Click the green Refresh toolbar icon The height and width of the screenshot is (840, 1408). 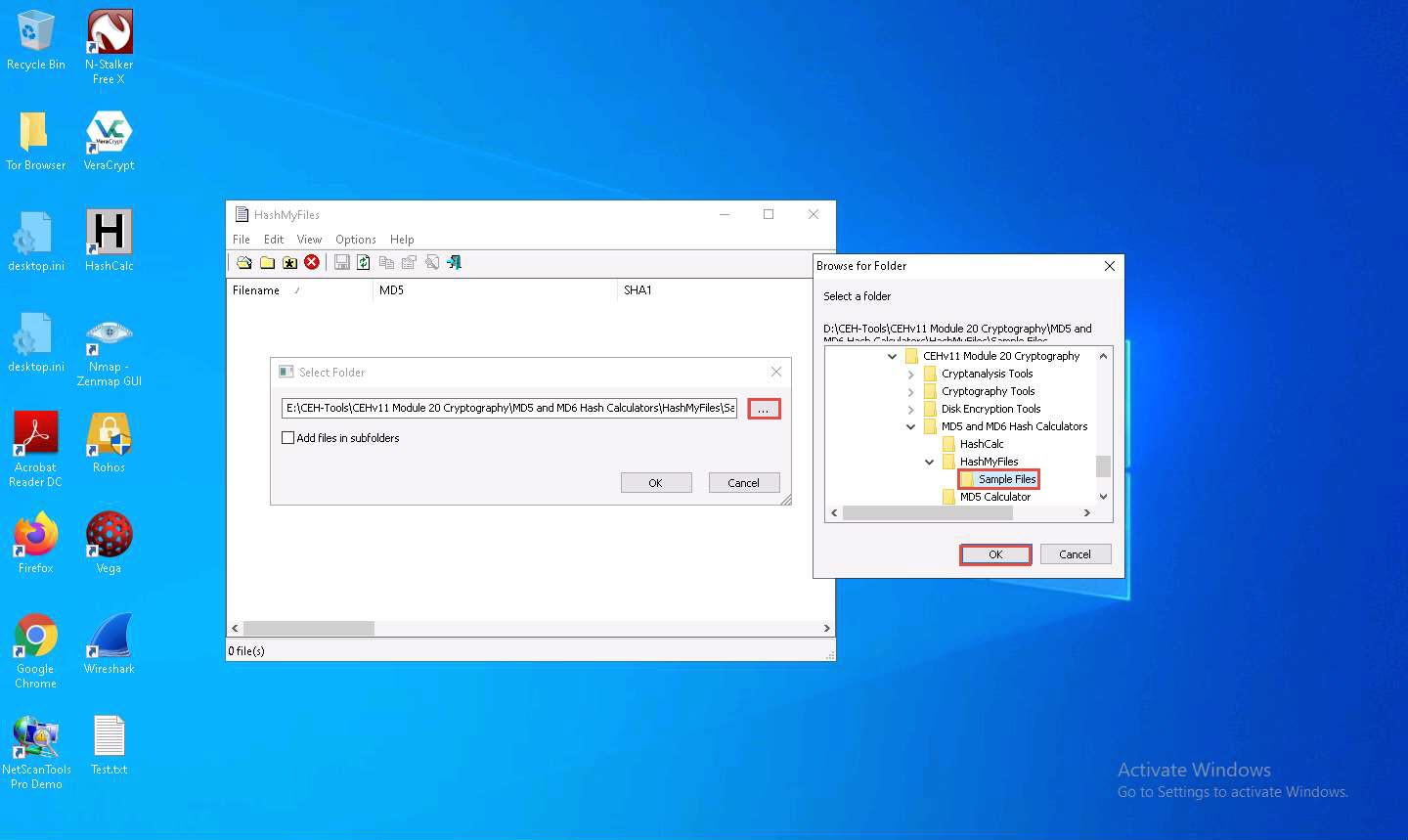tap(364, 262)
